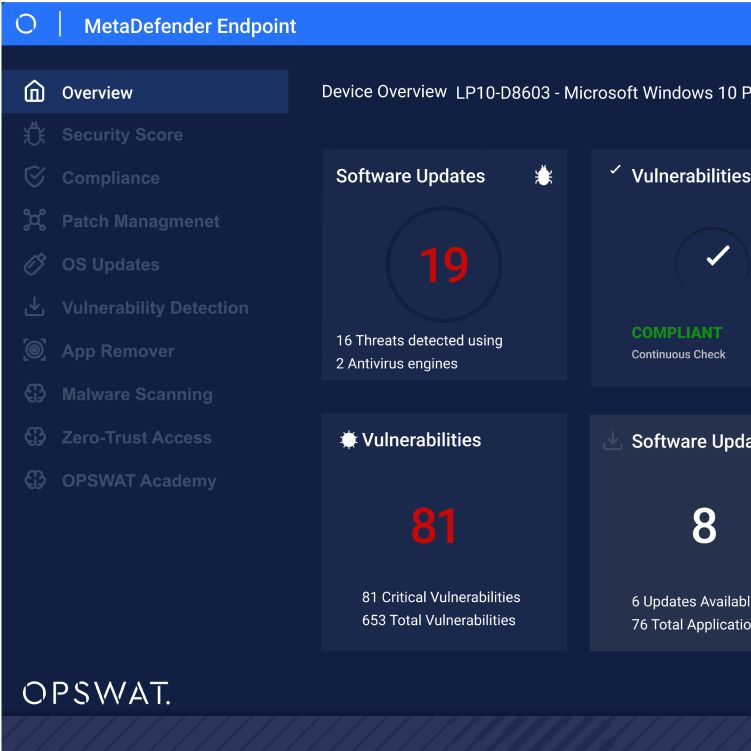Click the Security Score bug icon
The image size is (751, 751).
pyautogui.click(x=34, y=134)
